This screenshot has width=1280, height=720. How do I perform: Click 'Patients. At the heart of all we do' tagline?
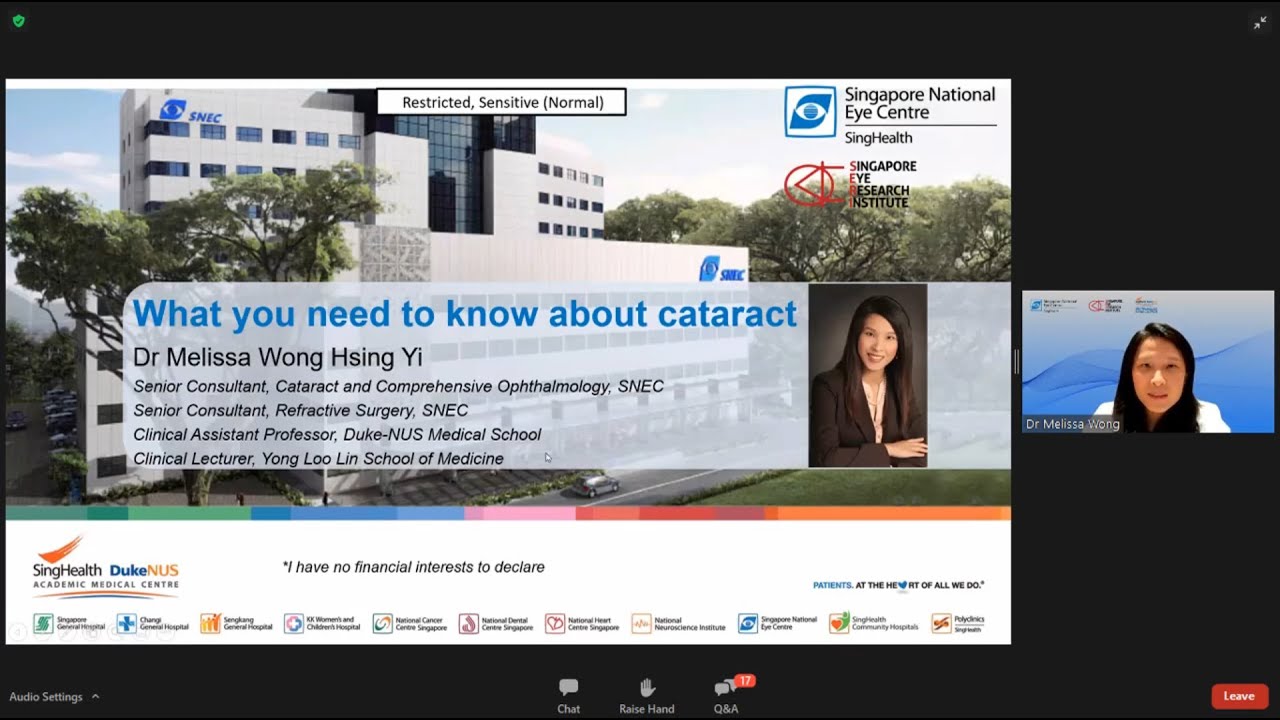899,585
